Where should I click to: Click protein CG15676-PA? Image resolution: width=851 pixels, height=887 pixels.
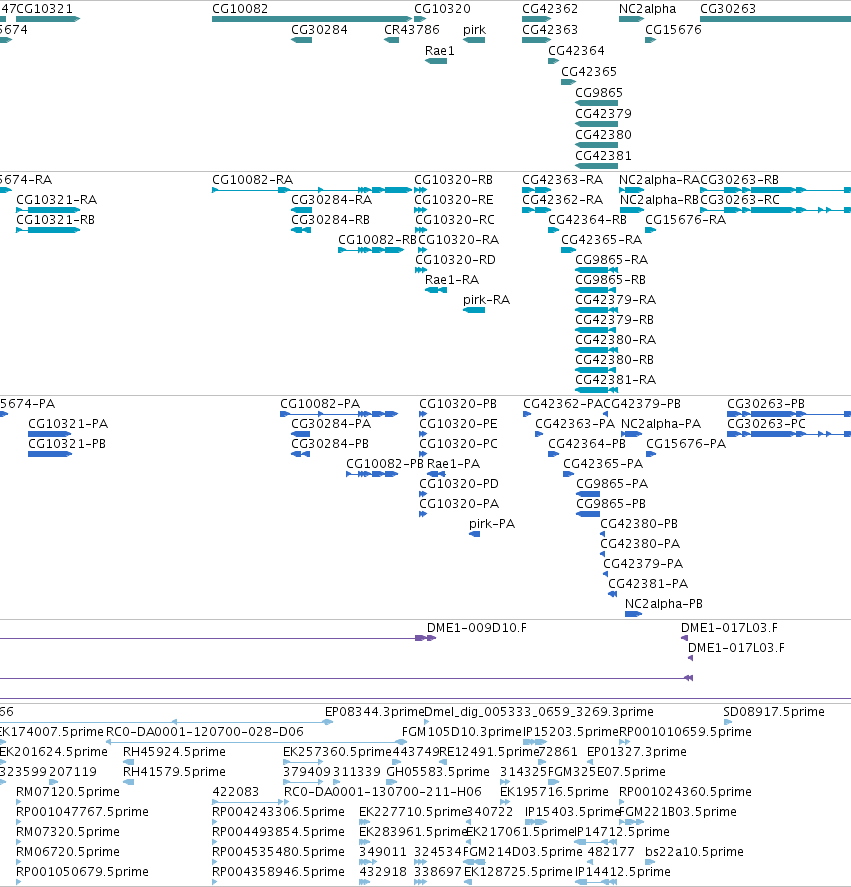point(651,454)
